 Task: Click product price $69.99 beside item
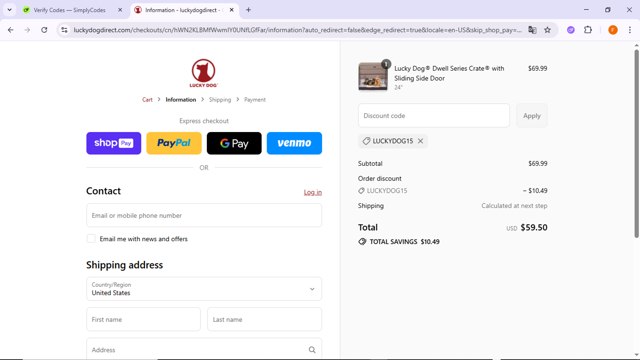pos(537,69)
